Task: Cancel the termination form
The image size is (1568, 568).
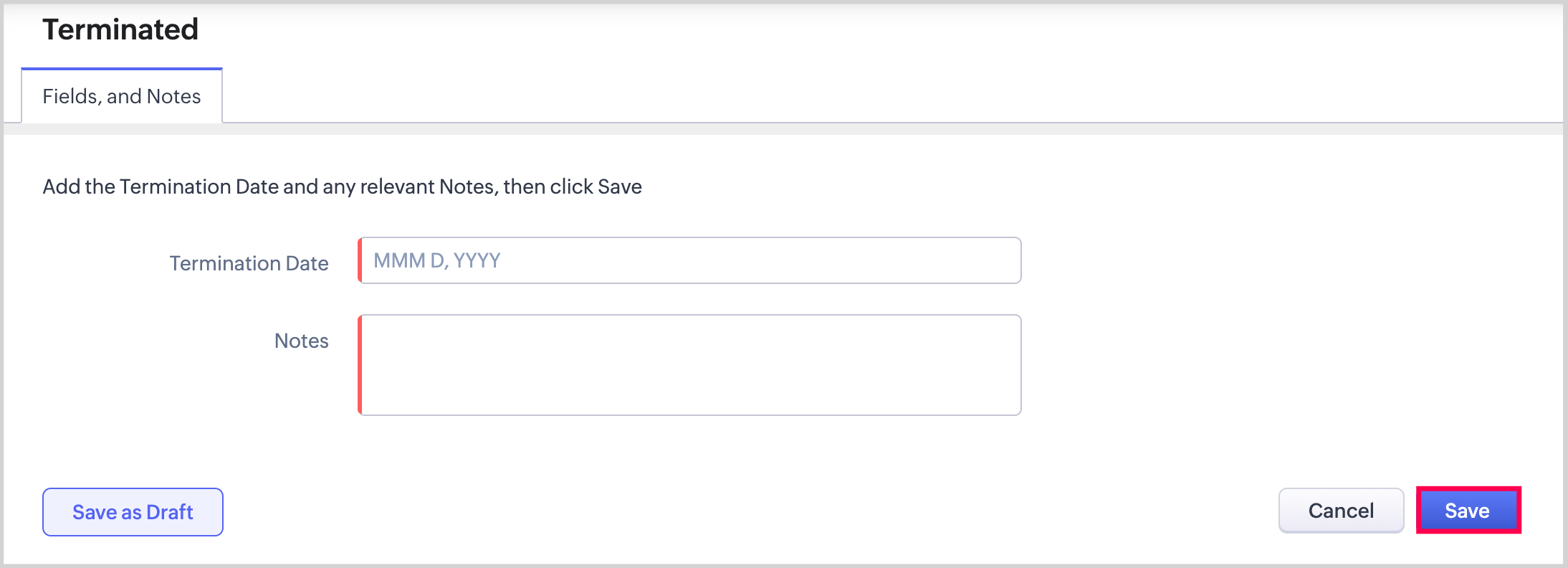Action: (1341, 511)
